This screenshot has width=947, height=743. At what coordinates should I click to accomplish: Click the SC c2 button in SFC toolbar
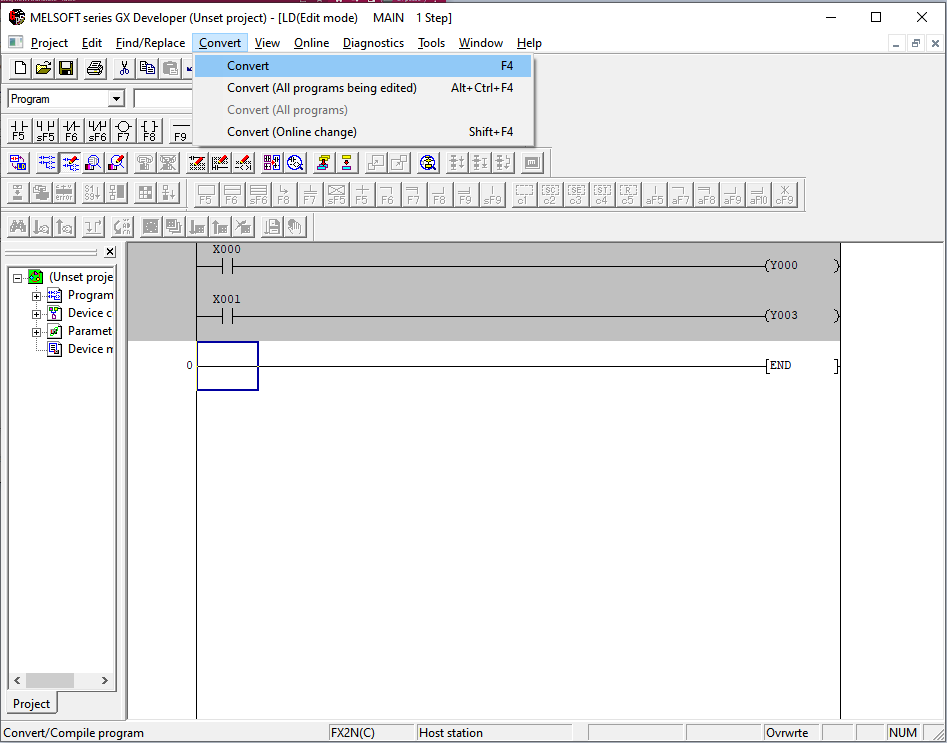[550, 194]
